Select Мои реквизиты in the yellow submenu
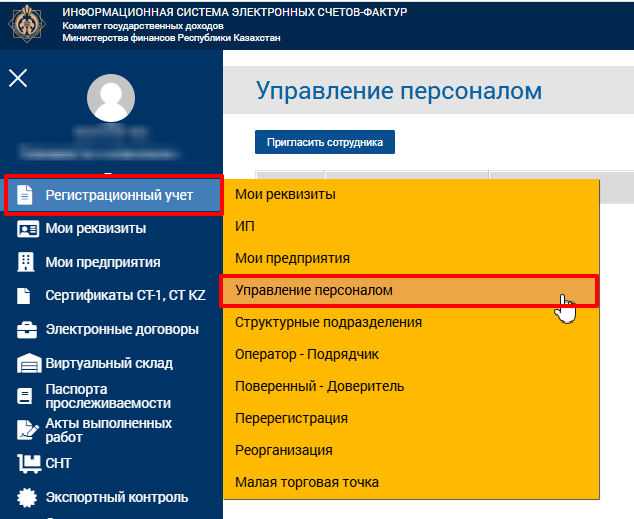Viewport: 634px width, 519px height. point(411,194)
